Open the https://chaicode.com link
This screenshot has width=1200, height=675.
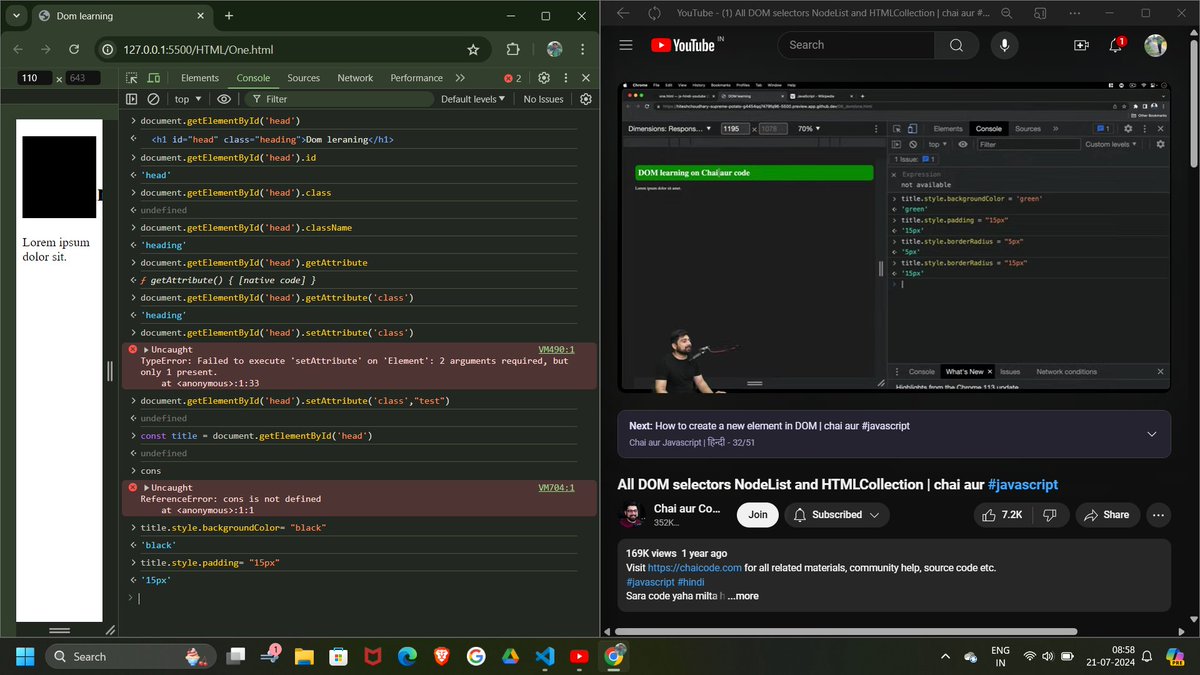(x=695, y=567)
